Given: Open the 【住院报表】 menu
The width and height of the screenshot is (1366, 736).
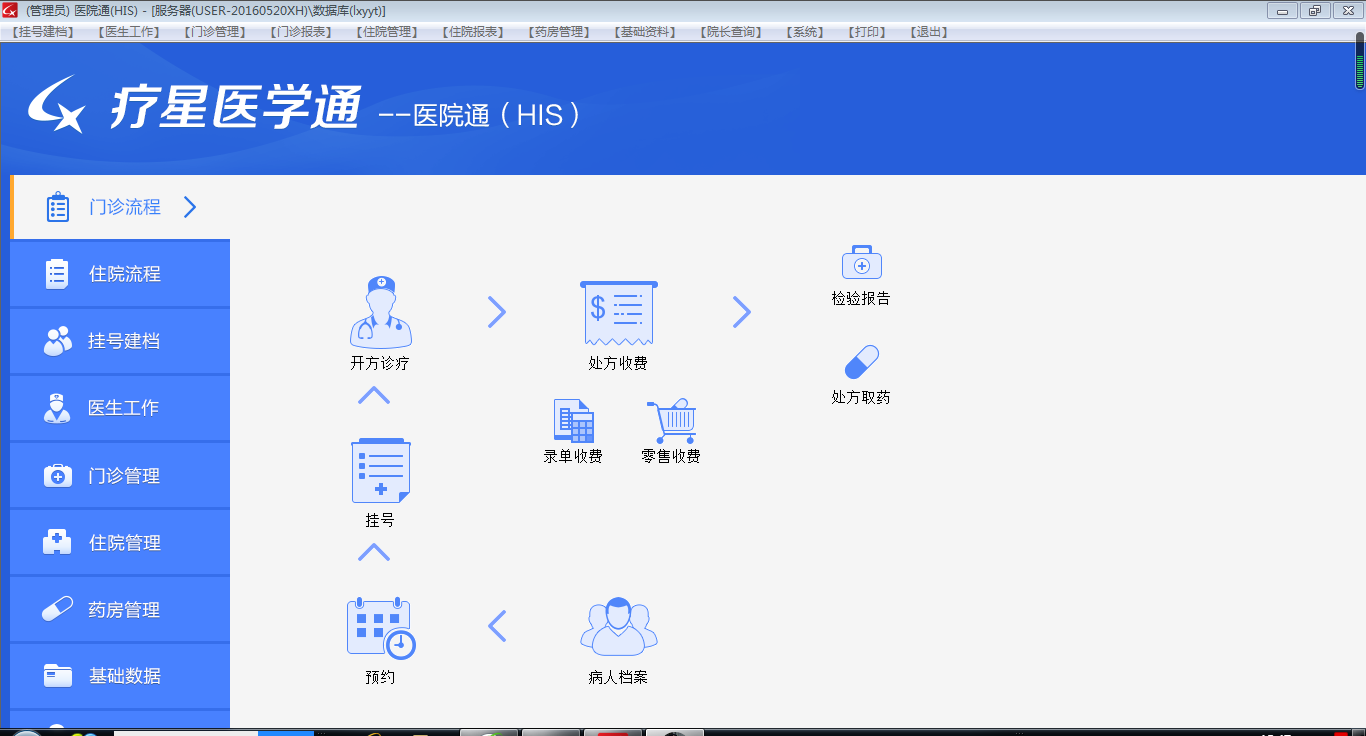Looking at the screenshot, I should coord(474,32).
